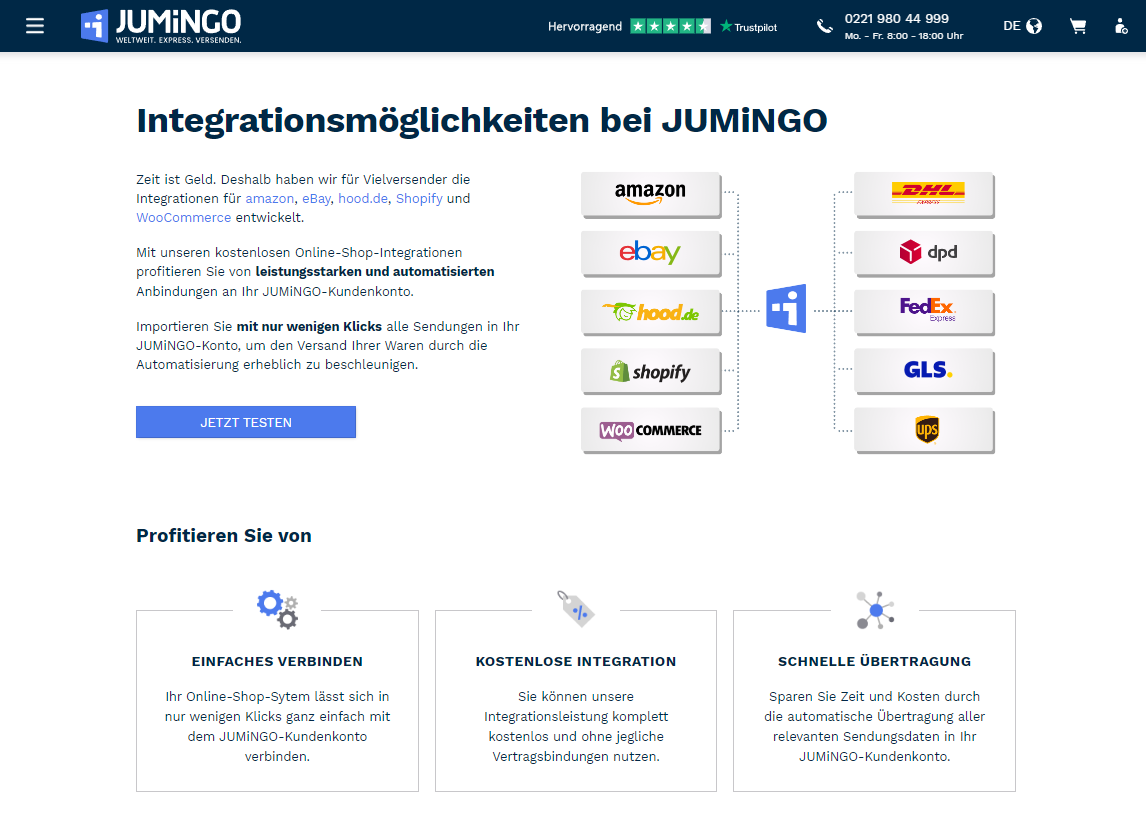Viewport: 1146px width, 829px height.
Task: Follow the amazon link in text
Action: tap(270, 198)
